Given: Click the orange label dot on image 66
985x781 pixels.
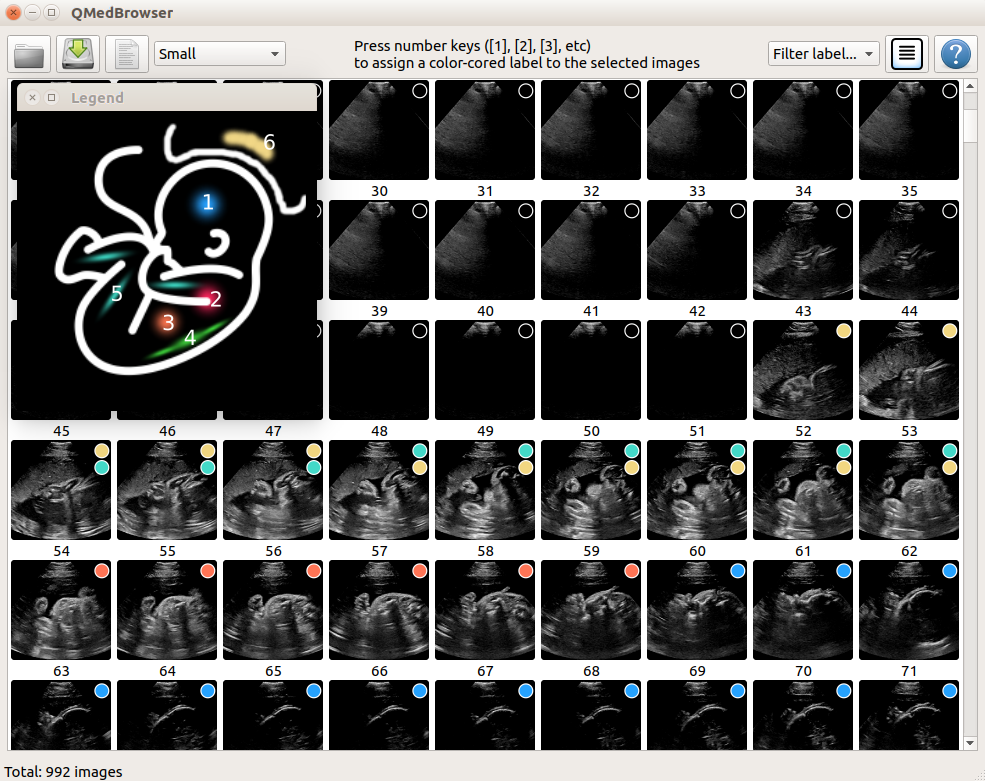Looking at the screenshot, I should tap(420, 571).
